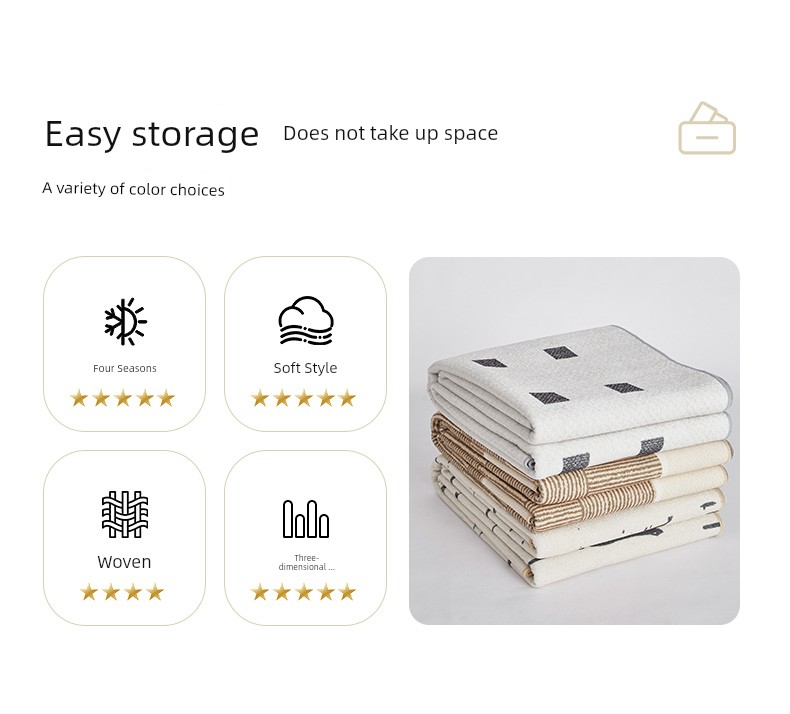Click the Four Seasons star rating
Viewport: 790px width, 714px height.
point(123,398)
